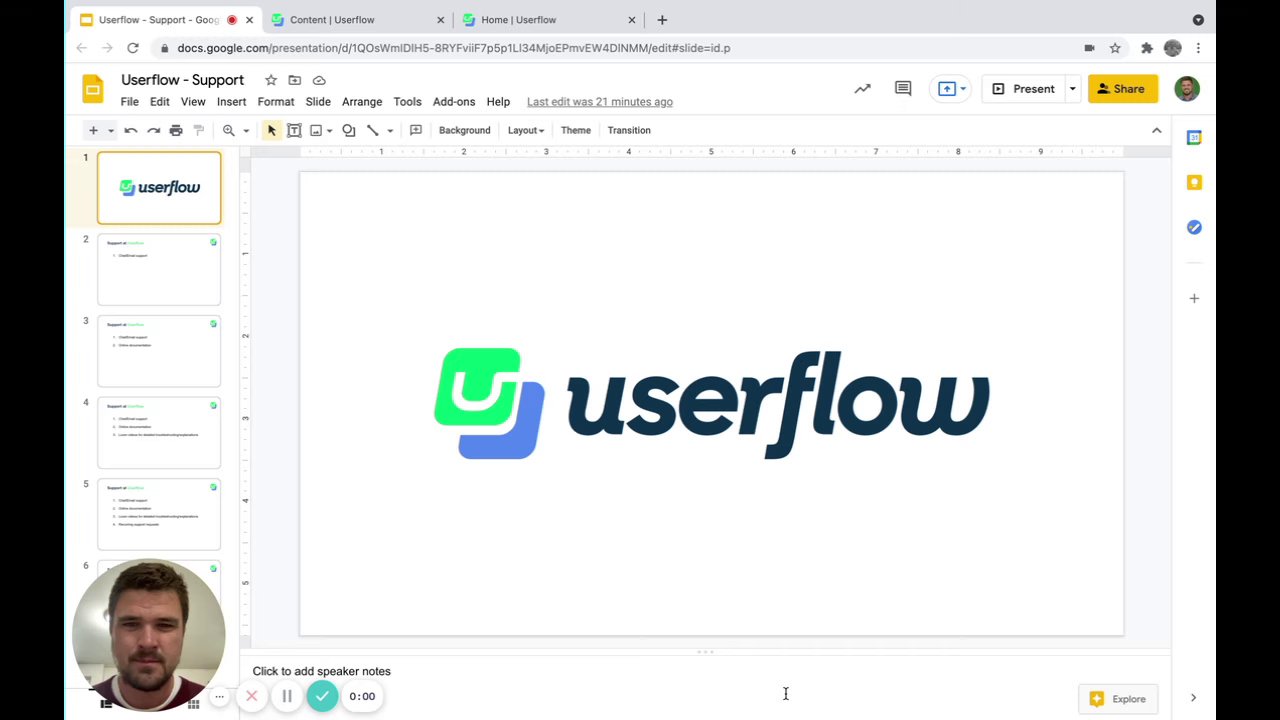Add a new slide with plus button

(x=93, y=130)
